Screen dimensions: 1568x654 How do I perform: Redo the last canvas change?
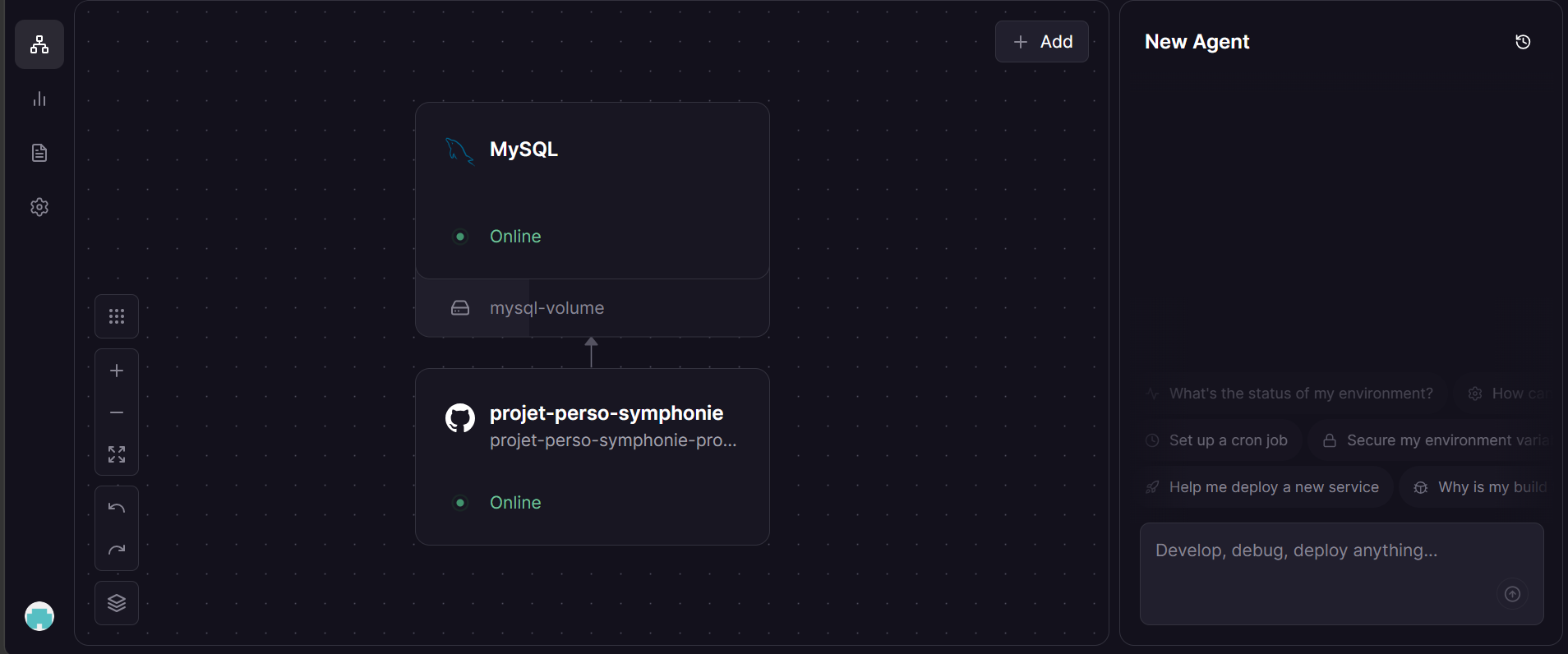coord(117,550)
